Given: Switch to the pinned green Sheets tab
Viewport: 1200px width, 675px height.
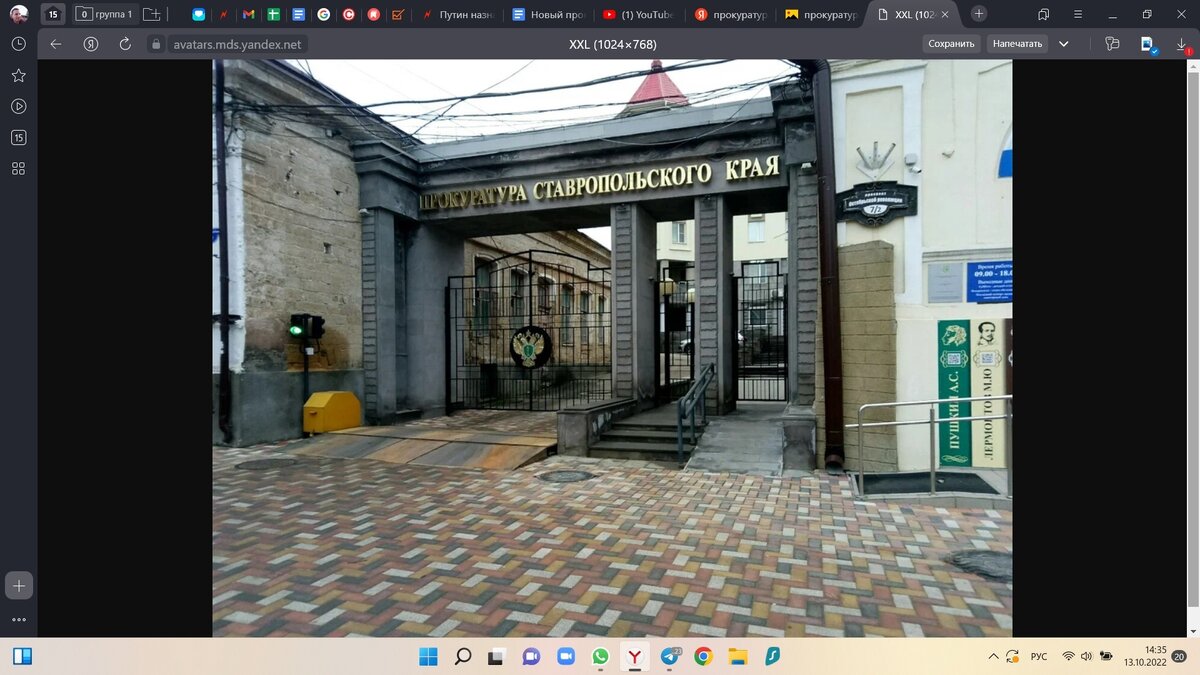Looking at the screenshot, I should tap(273, 14).
